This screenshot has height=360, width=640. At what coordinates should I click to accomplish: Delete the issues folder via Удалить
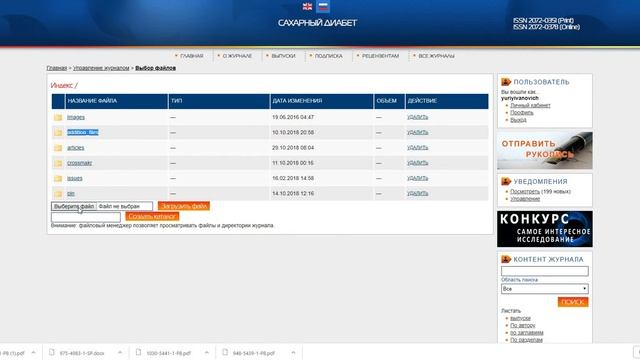(418, 178)
